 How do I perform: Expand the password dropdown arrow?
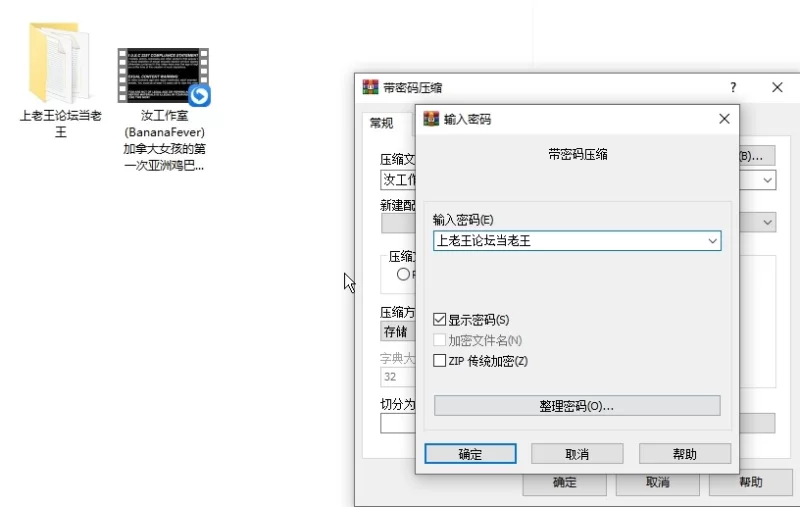click(x=712, y=241)
